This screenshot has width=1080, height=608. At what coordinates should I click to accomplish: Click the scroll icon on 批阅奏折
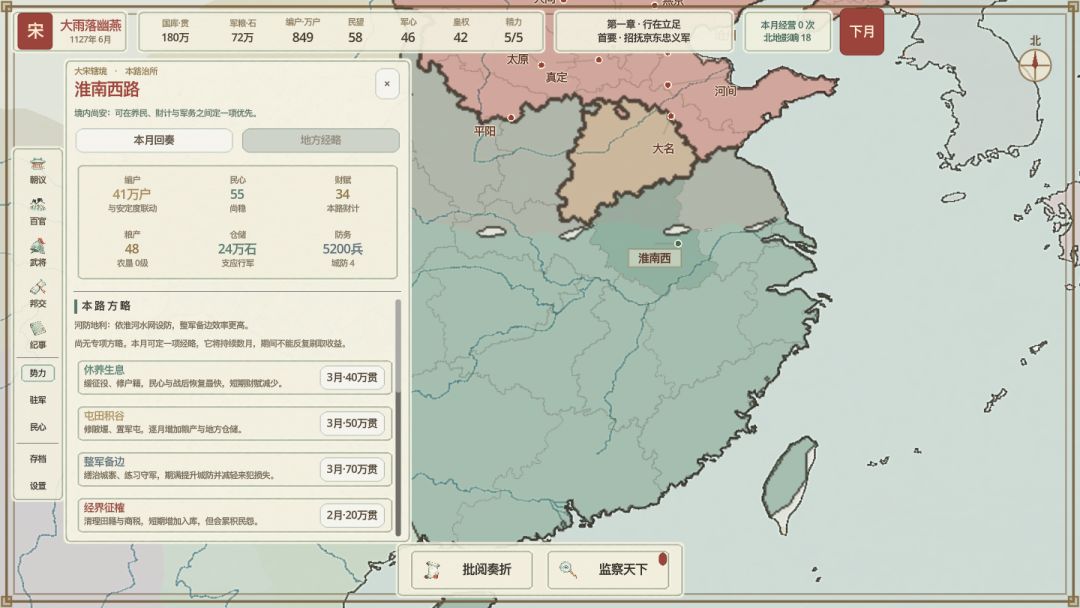point(432,569)
